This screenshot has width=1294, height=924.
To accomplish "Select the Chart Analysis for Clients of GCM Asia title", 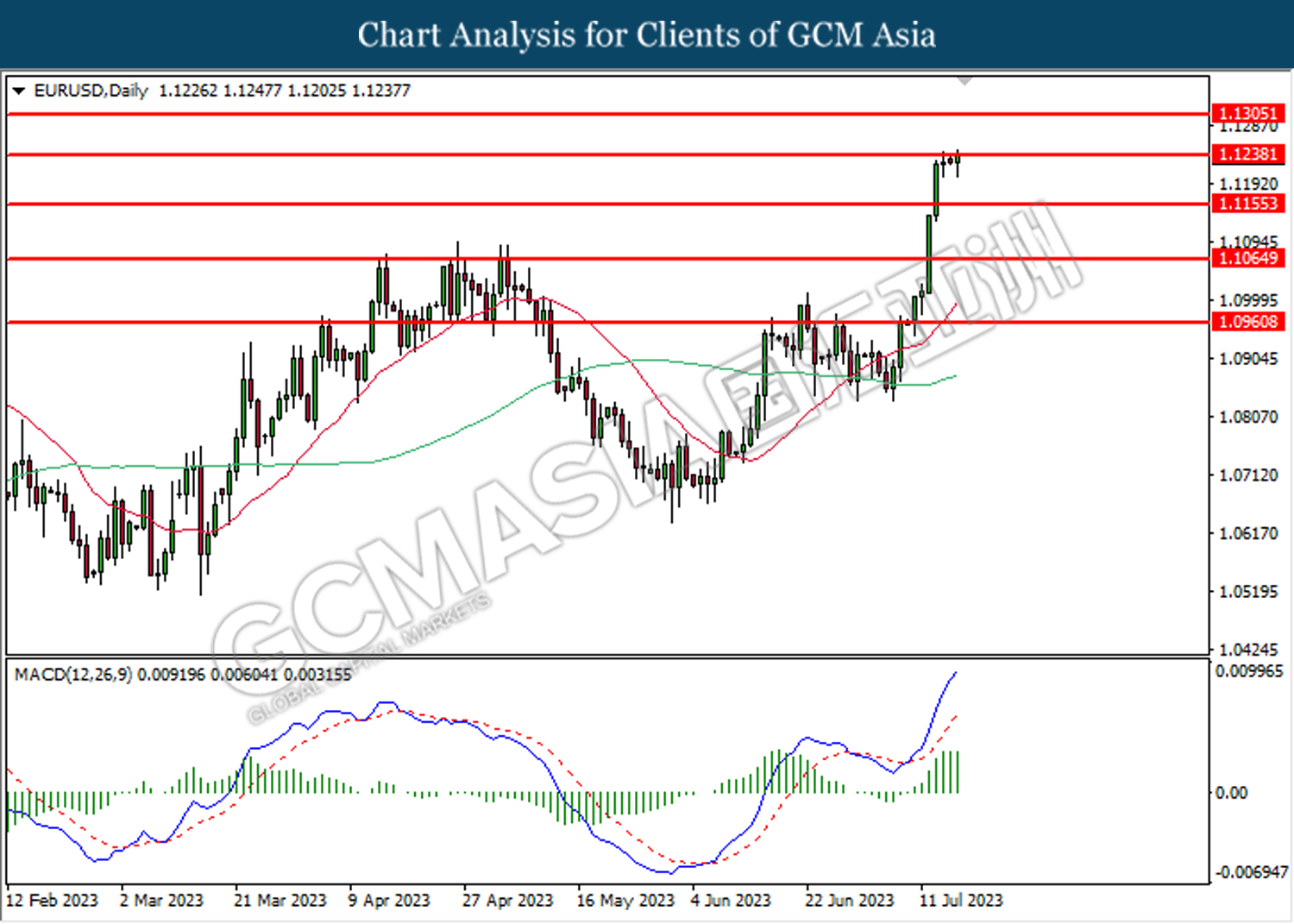I will pos(647,35).
